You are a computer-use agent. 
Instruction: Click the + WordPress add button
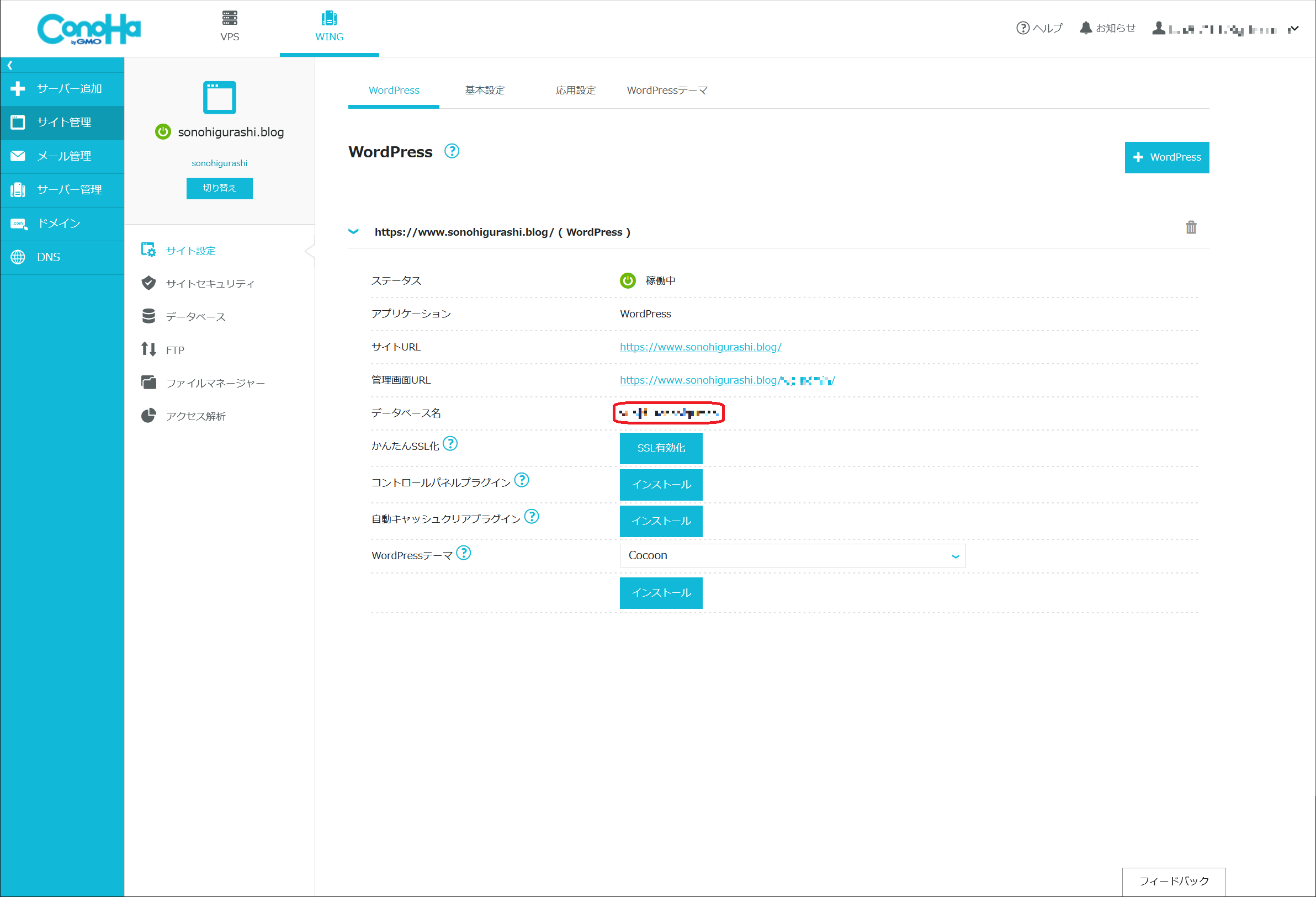click(x=1166, y=157)
